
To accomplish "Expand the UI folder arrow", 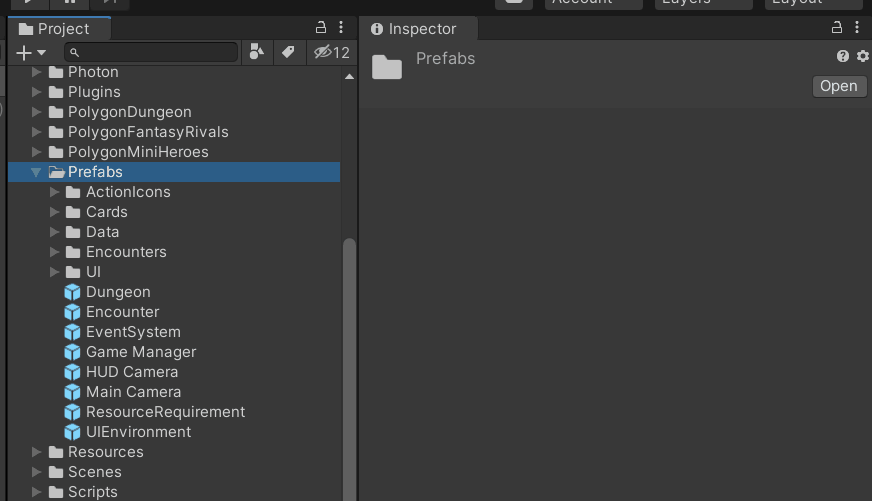I will tap(54, 272).
